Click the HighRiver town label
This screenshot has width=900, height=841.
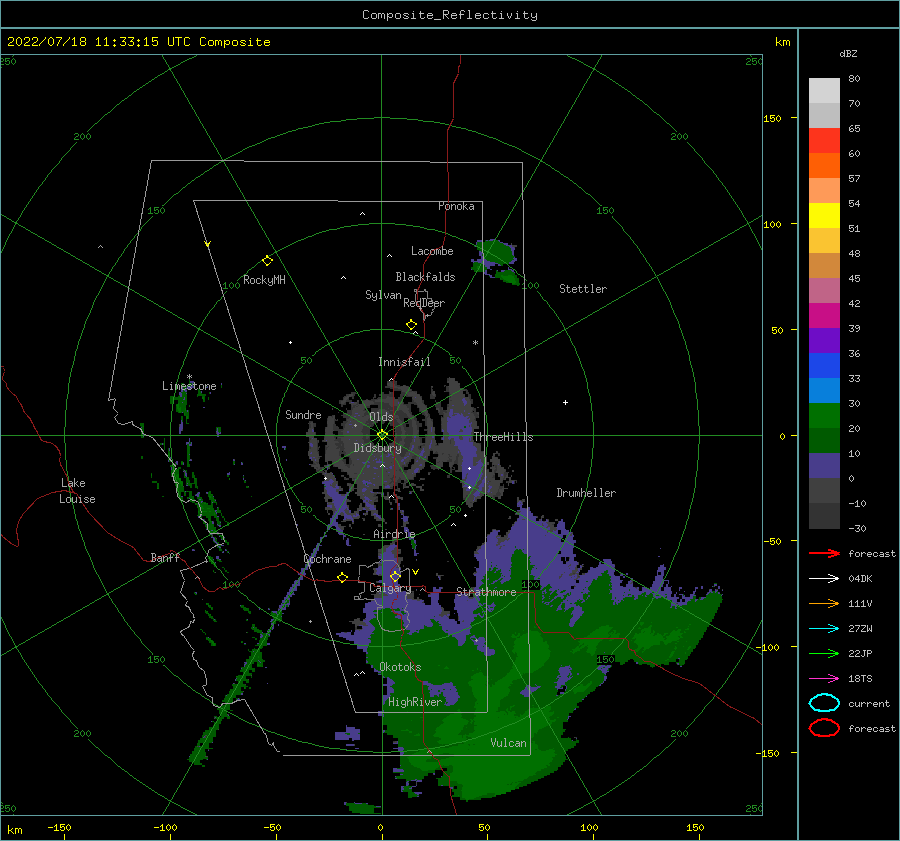(x=415, y=702)
